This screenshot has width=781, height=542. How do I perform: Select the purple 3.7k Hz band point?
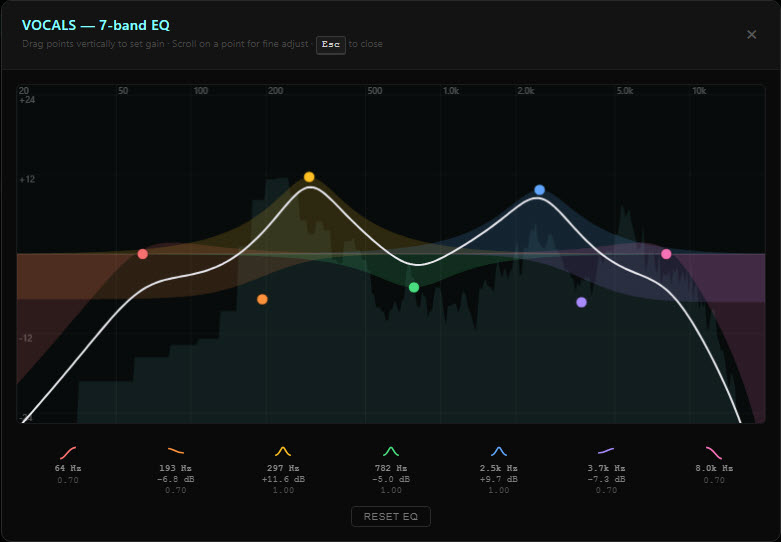point(581,302)
